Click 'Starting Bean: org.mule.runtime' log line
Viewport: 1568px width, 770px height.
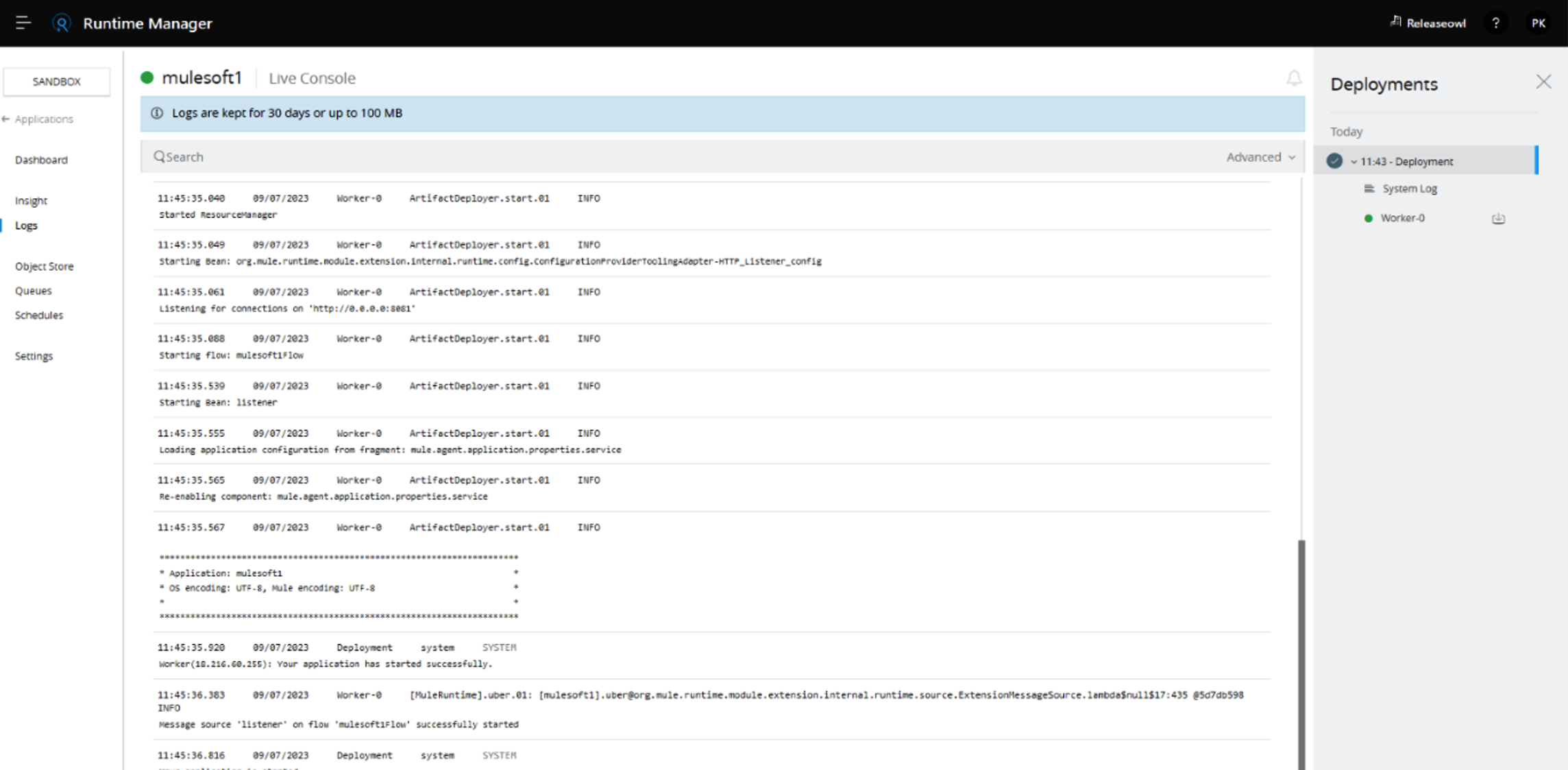490,261
